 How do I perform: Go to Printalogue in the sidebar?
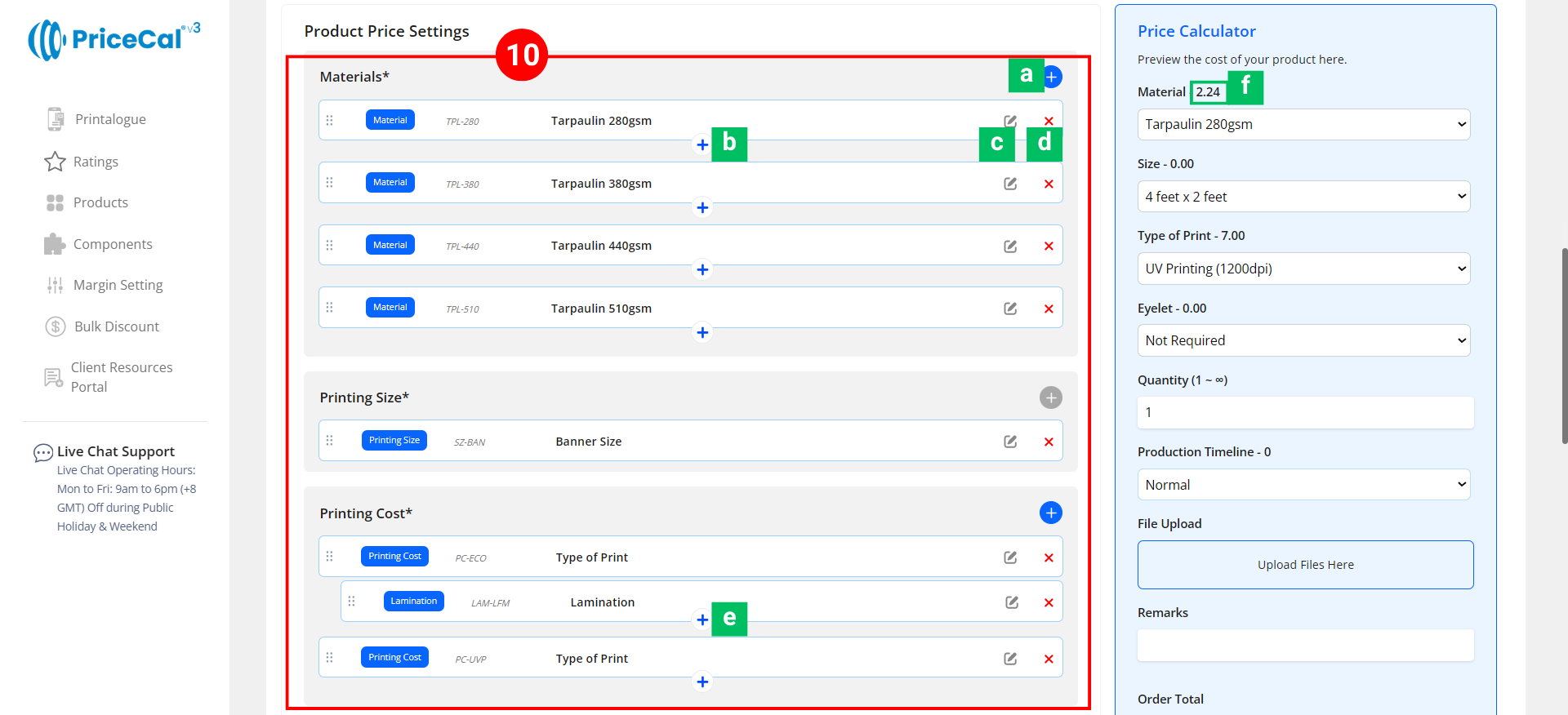[x=110, y=119]
